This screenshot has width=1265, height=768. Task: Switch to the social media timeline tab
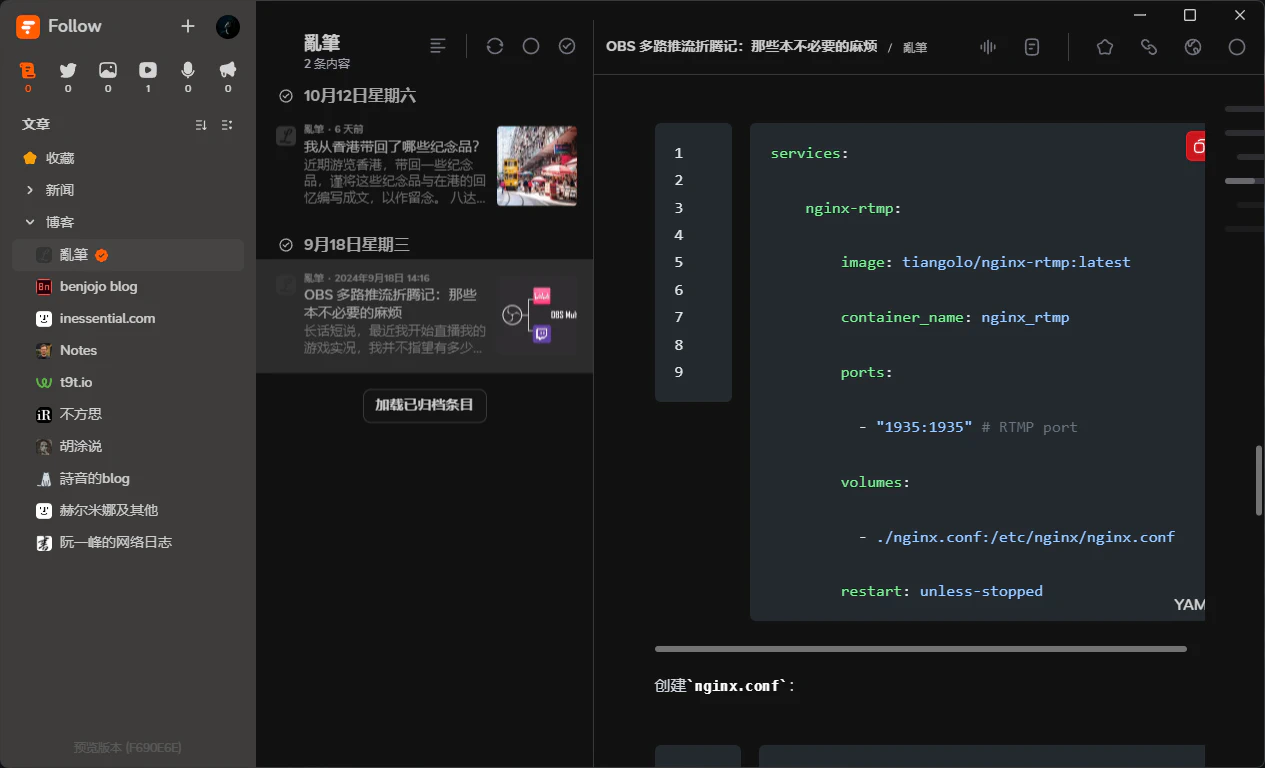click(67, 70)
